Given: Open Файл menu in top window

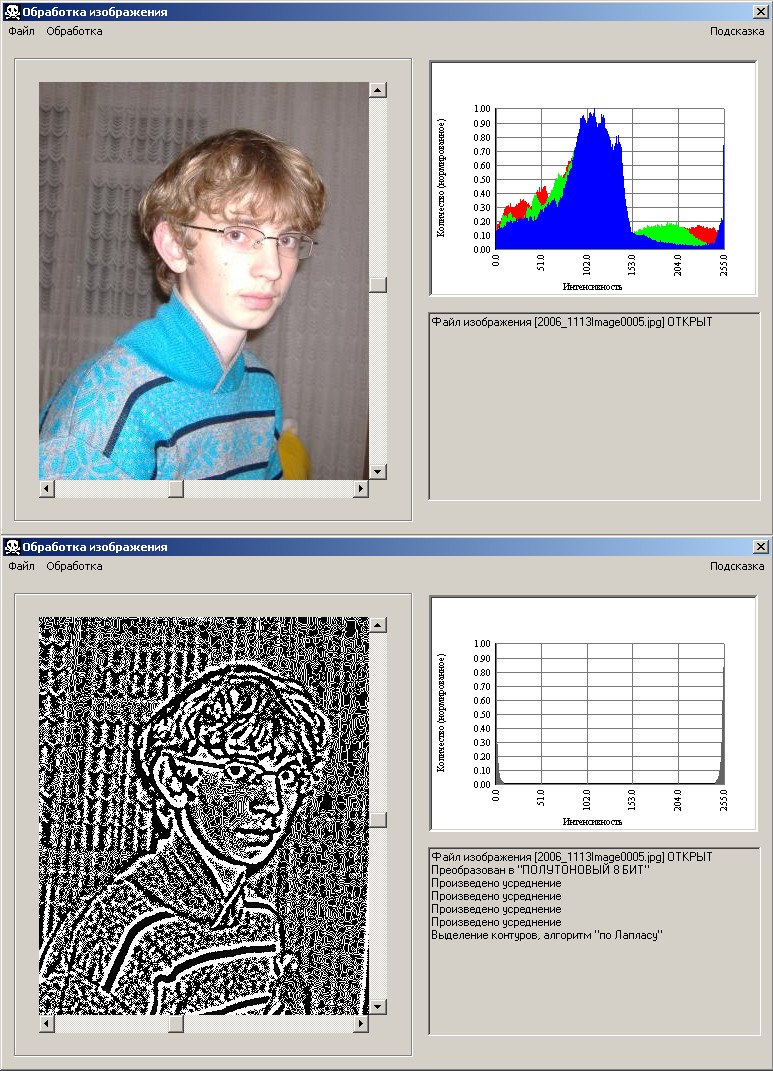Looking at the screenshot, I should 21,31.
